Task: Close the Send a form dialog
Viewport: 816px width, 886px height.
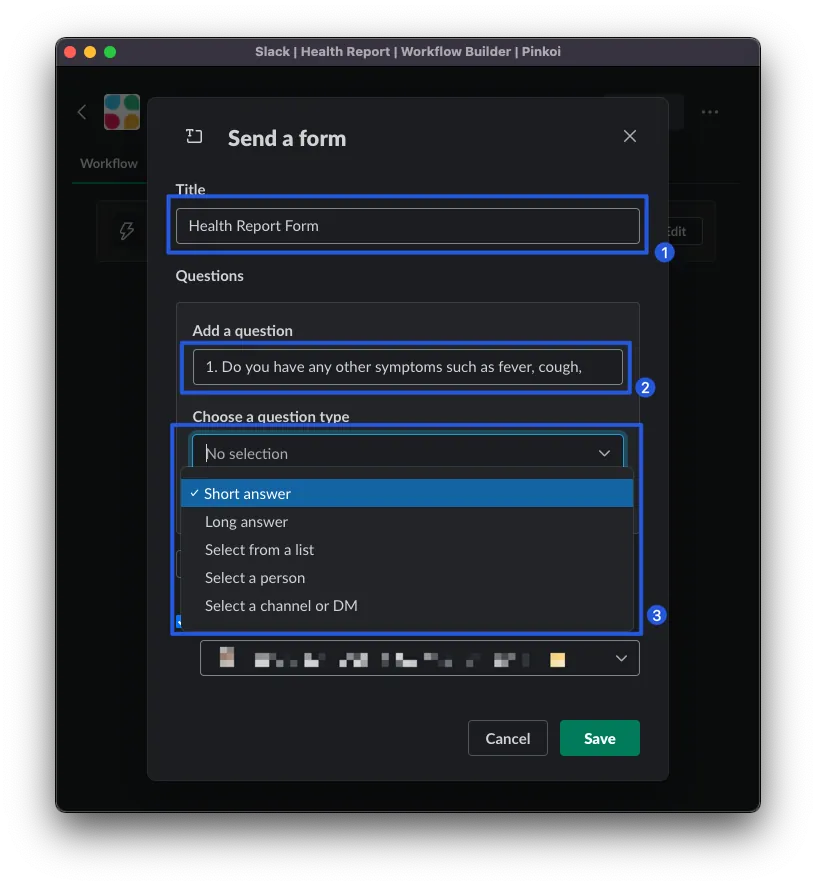Action: (x=629, y=136)
